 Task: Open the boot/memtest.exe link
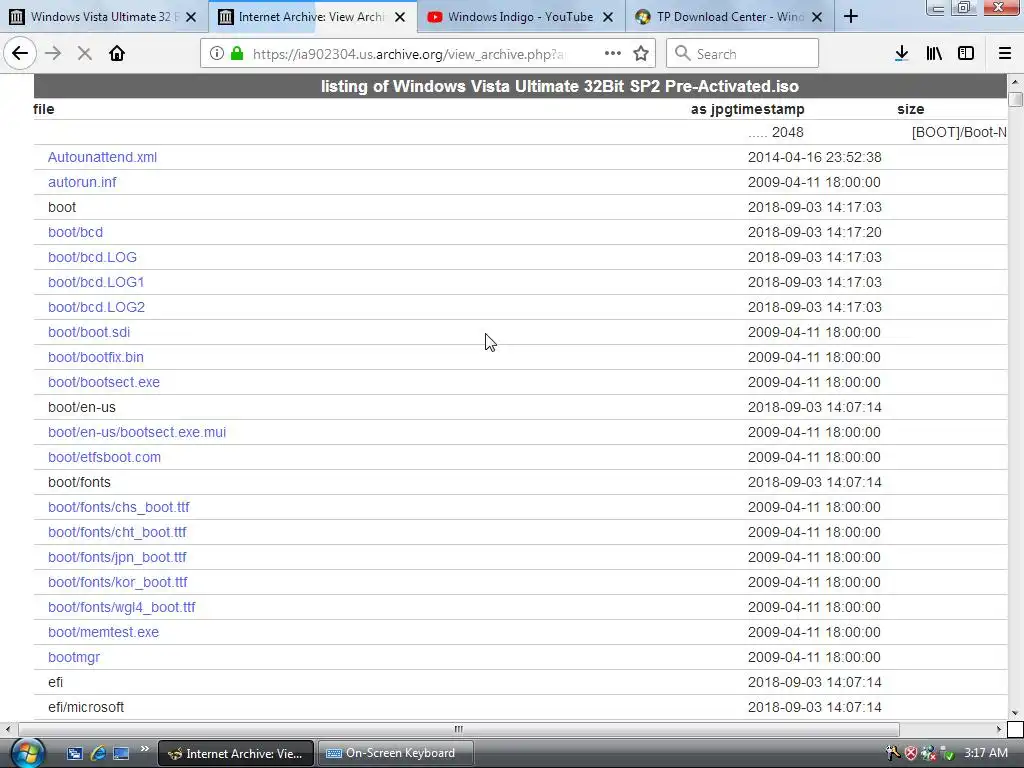click(103, 632)
